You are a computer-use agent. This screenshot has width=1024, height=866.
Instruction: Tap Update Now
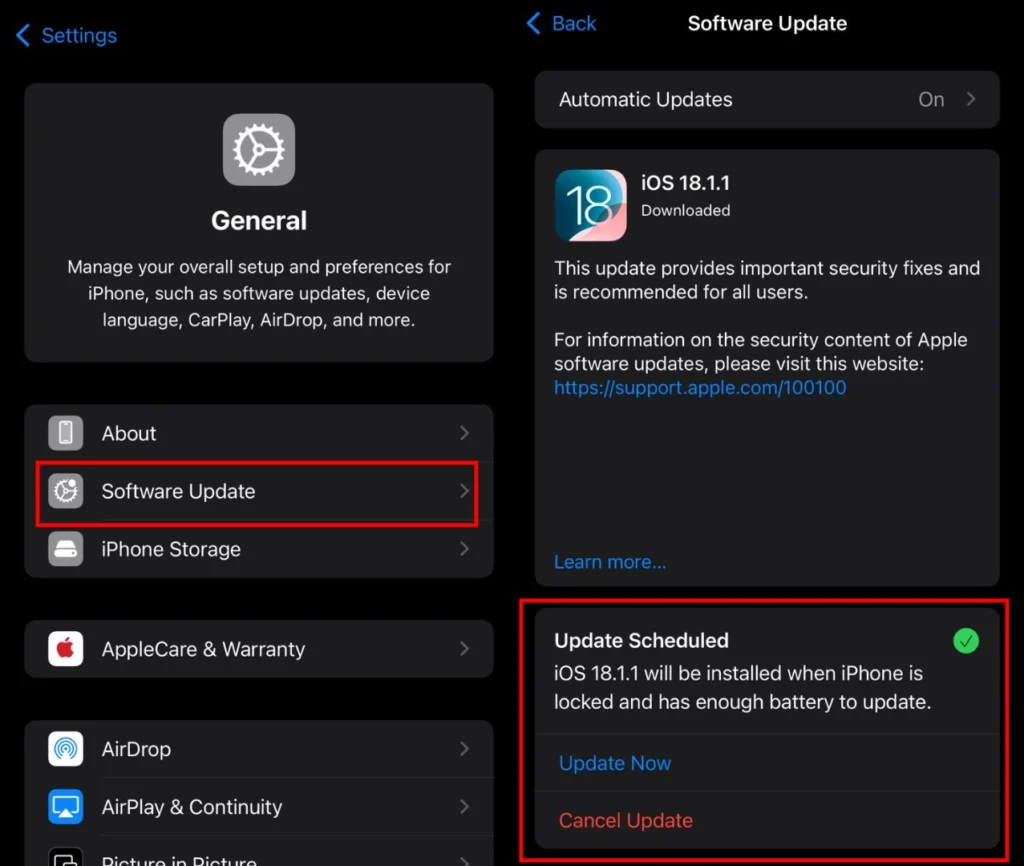[x=615, y=763]
